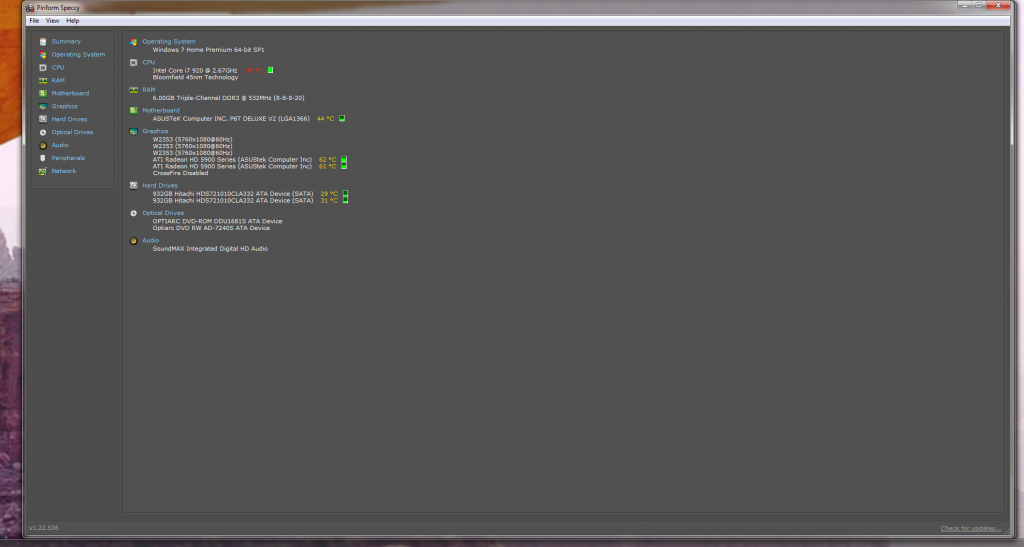1024x547 pixels.
Task: Select RAM in the sidebar
Action: (x=58, y=80)
